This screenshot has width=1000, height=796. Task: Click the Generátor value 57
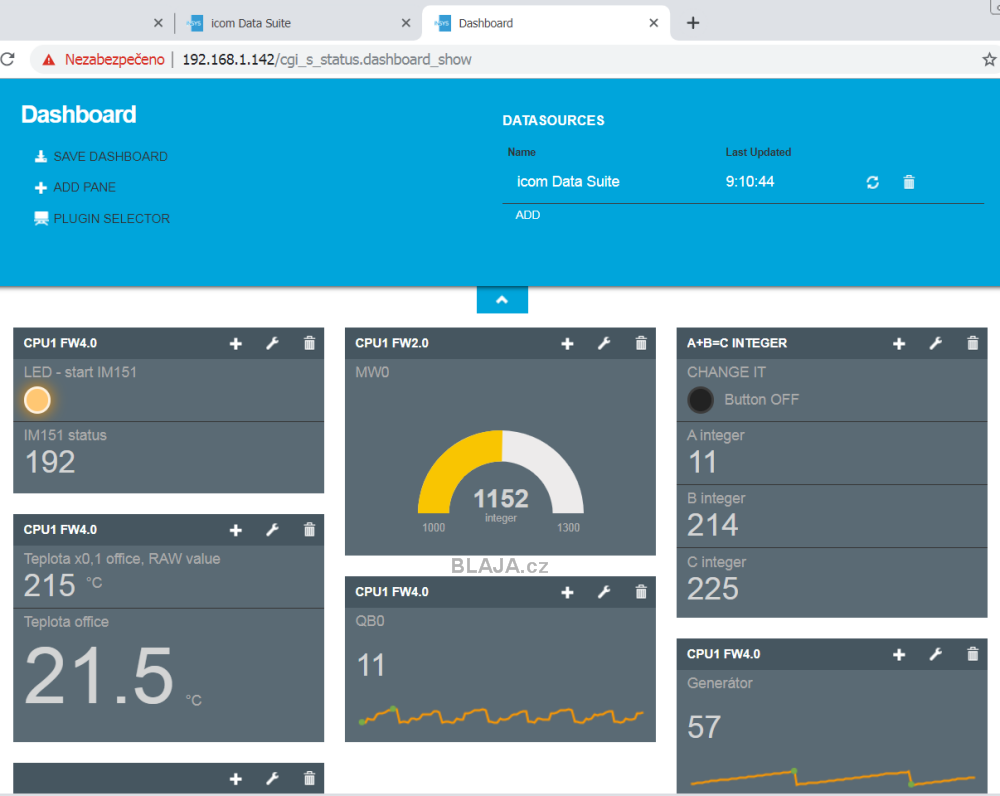point(704,727)
